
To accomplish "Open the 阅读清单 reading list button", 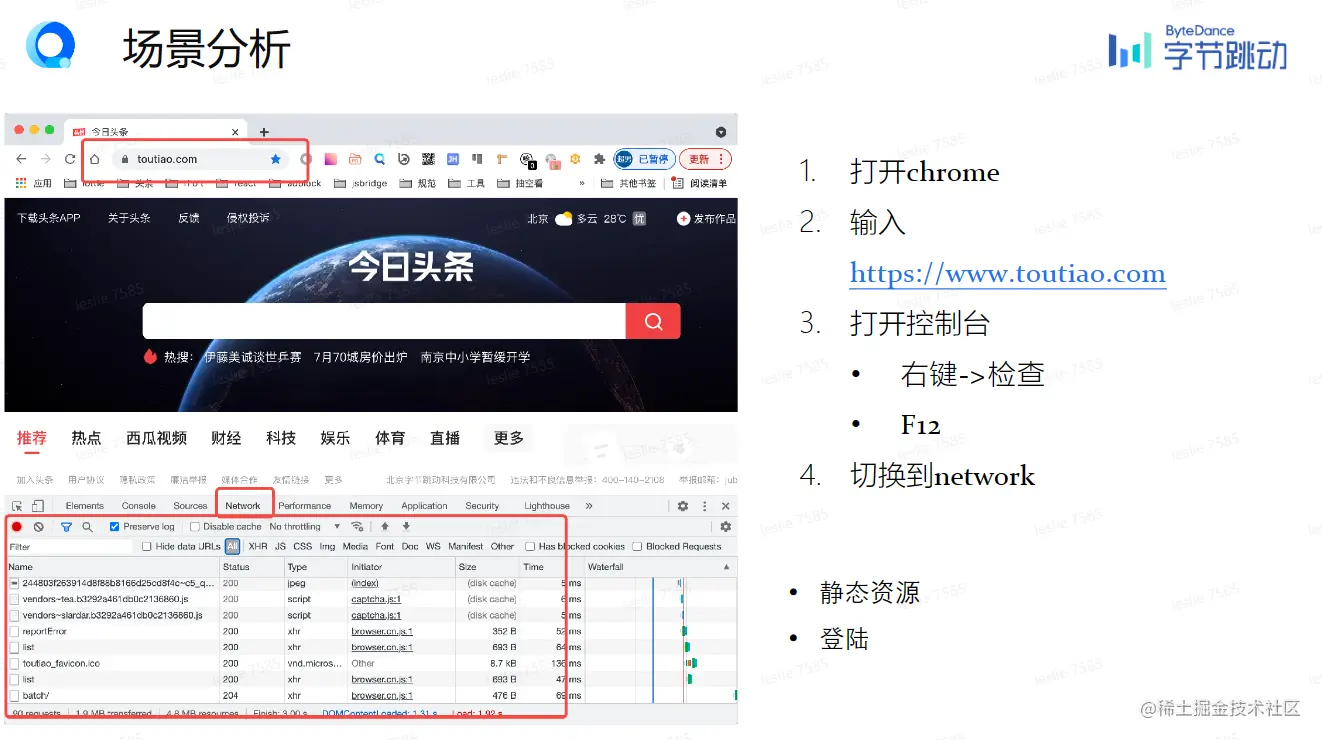I will [x=700, y=183].
